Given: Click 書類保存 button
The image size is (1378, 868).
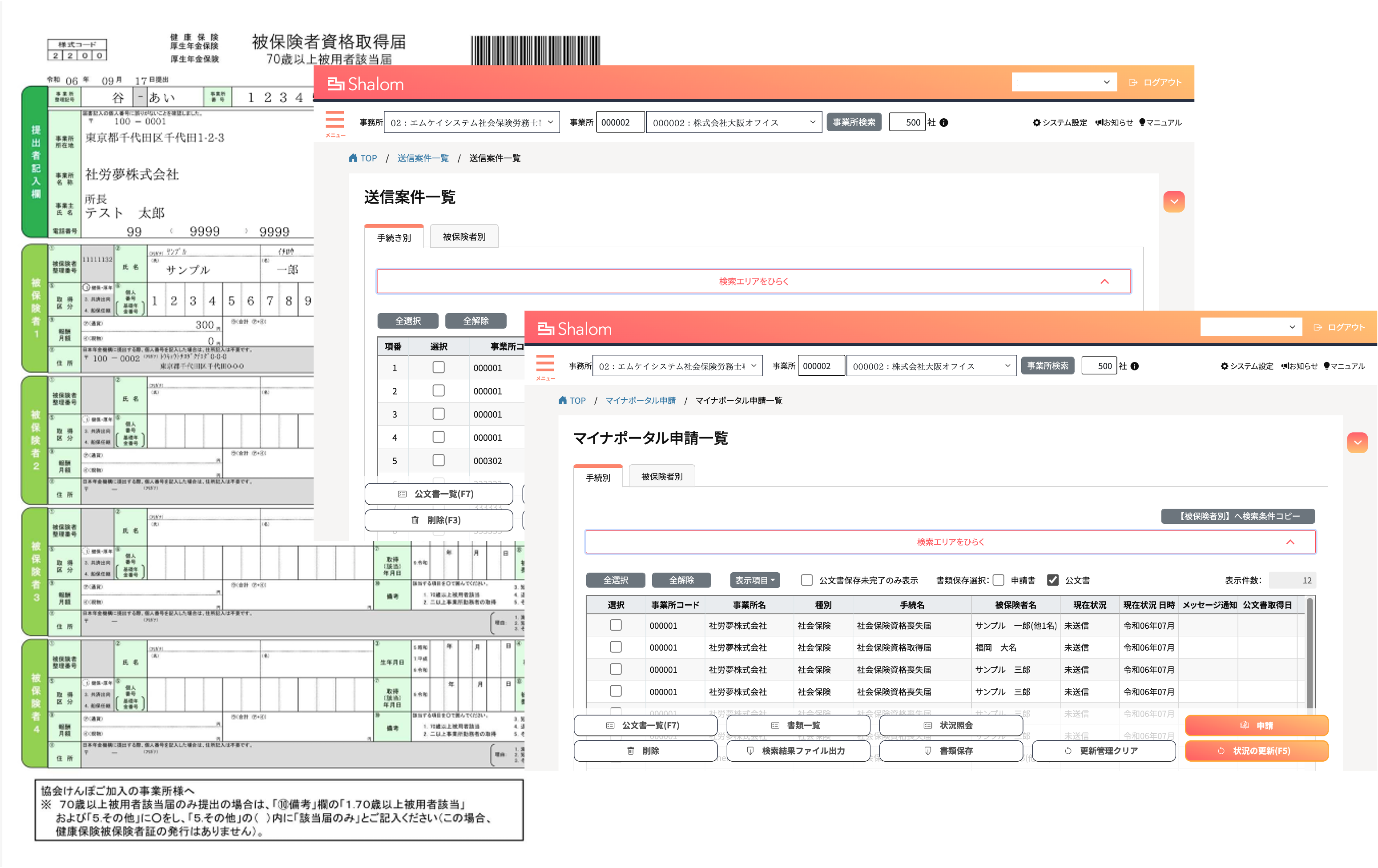Looking at the screenshot, I should point(951,751).
